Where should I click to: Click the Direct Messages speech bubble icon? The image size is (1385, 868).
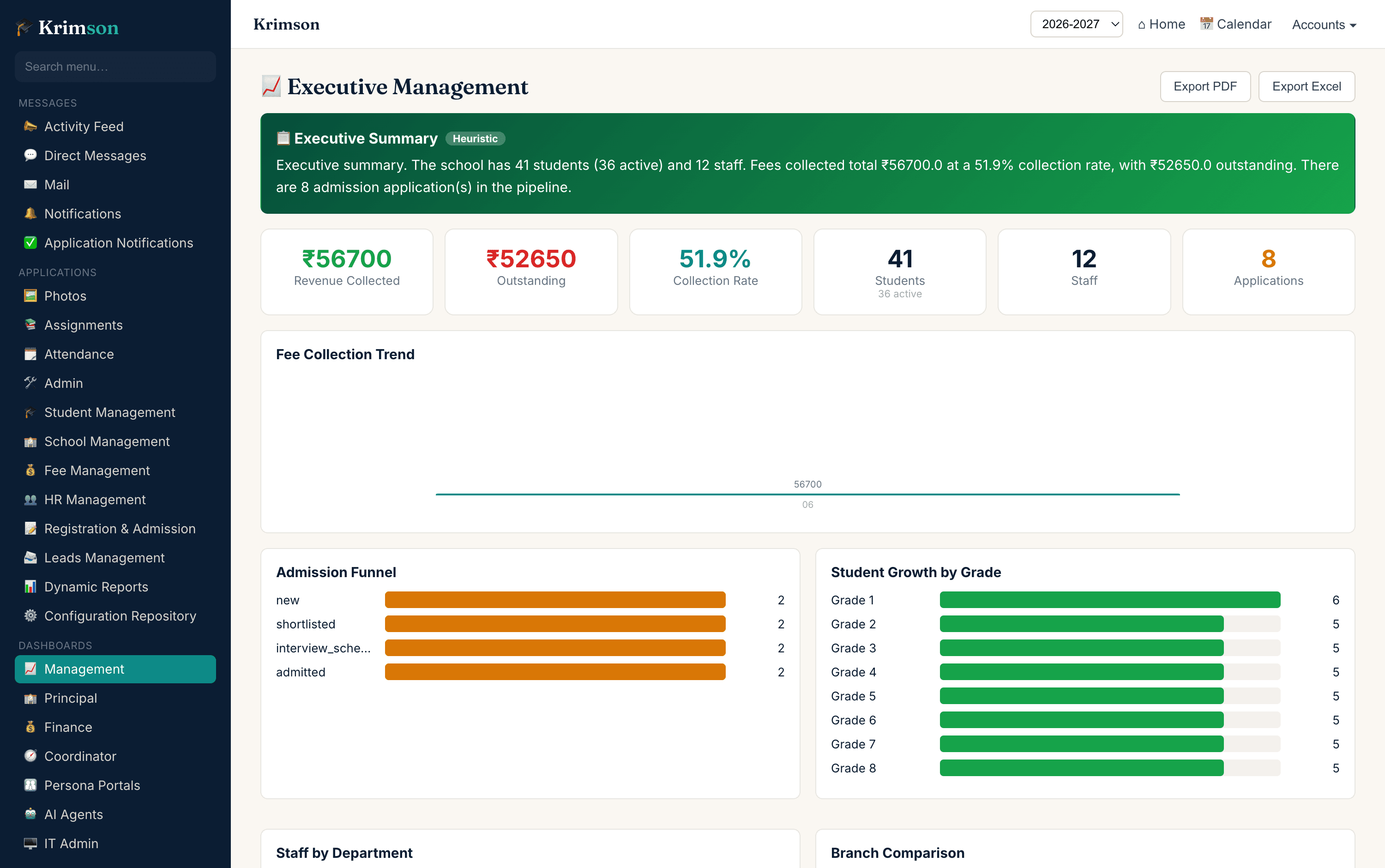[30, 156]
